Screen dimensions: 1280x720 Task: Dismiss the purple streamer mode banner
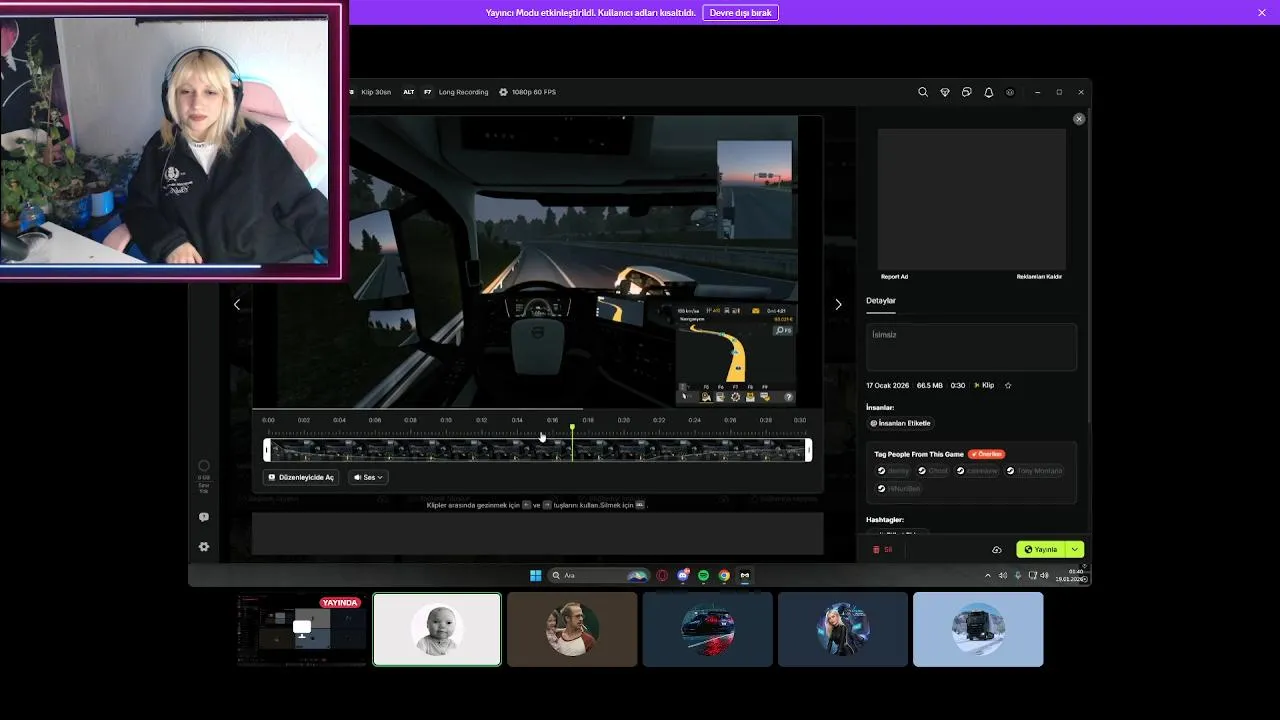1262,13
